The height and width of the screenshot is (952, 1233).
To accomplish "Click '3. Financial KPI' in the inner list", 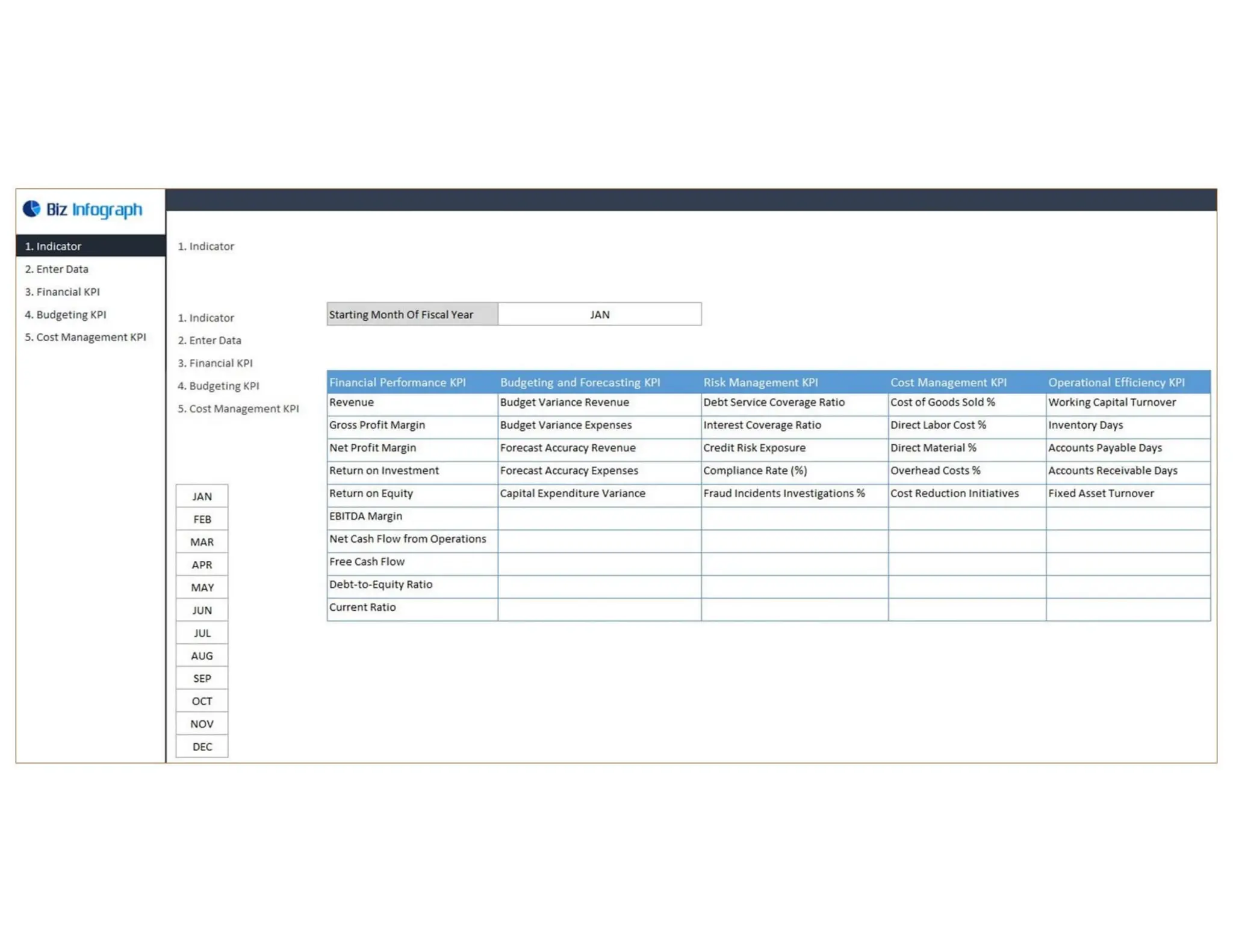I will (215, 363).
